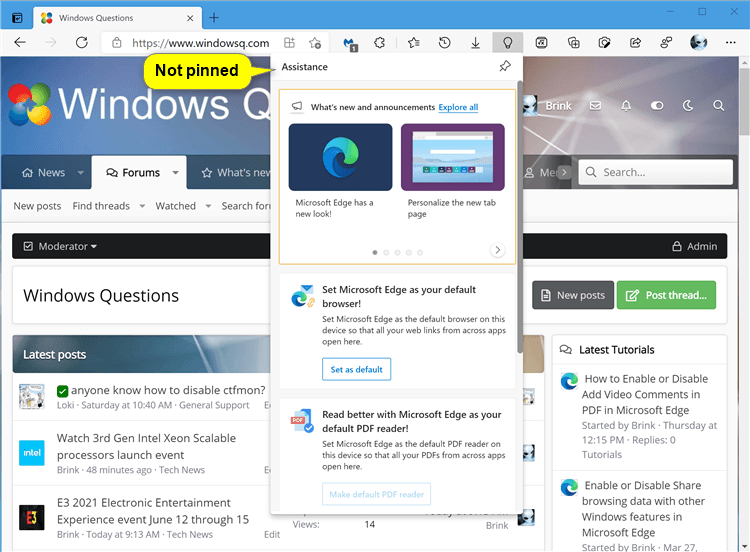Select the fourth carousel dot indicator
The width and height of the screenshot is (750, 552).
(x=408, y=253)
